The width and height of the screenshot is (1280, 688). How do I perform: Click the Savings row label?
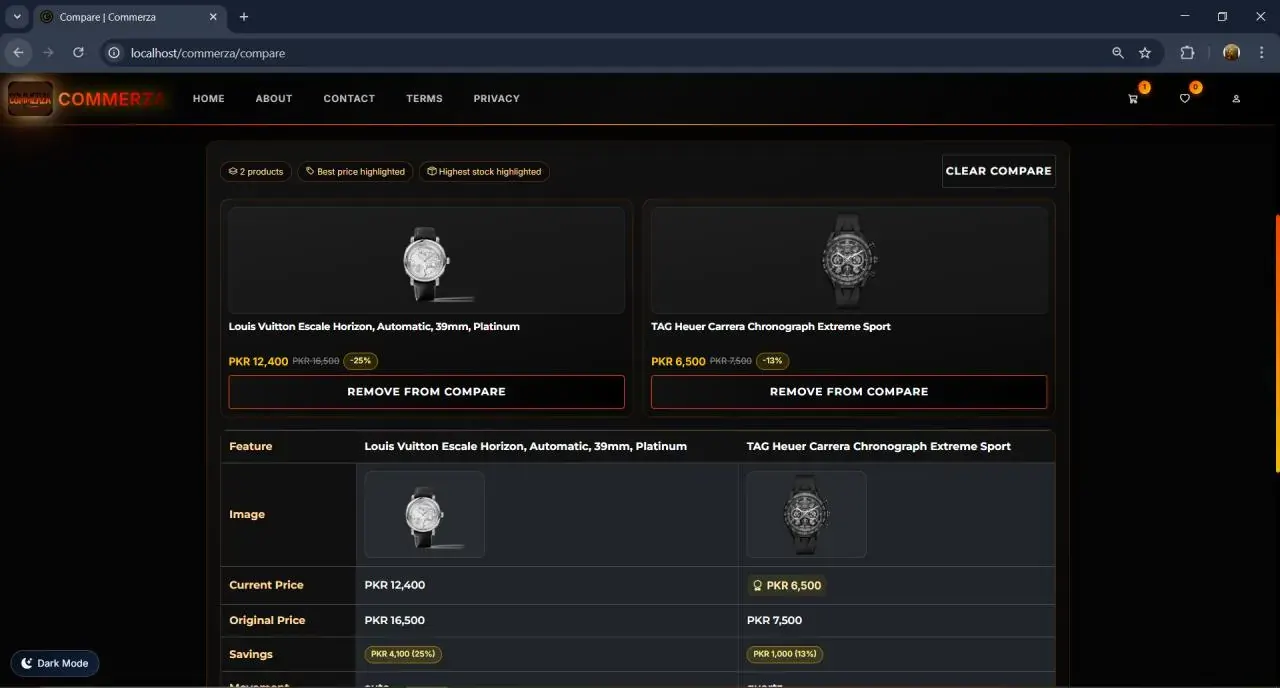click(251, 654)
